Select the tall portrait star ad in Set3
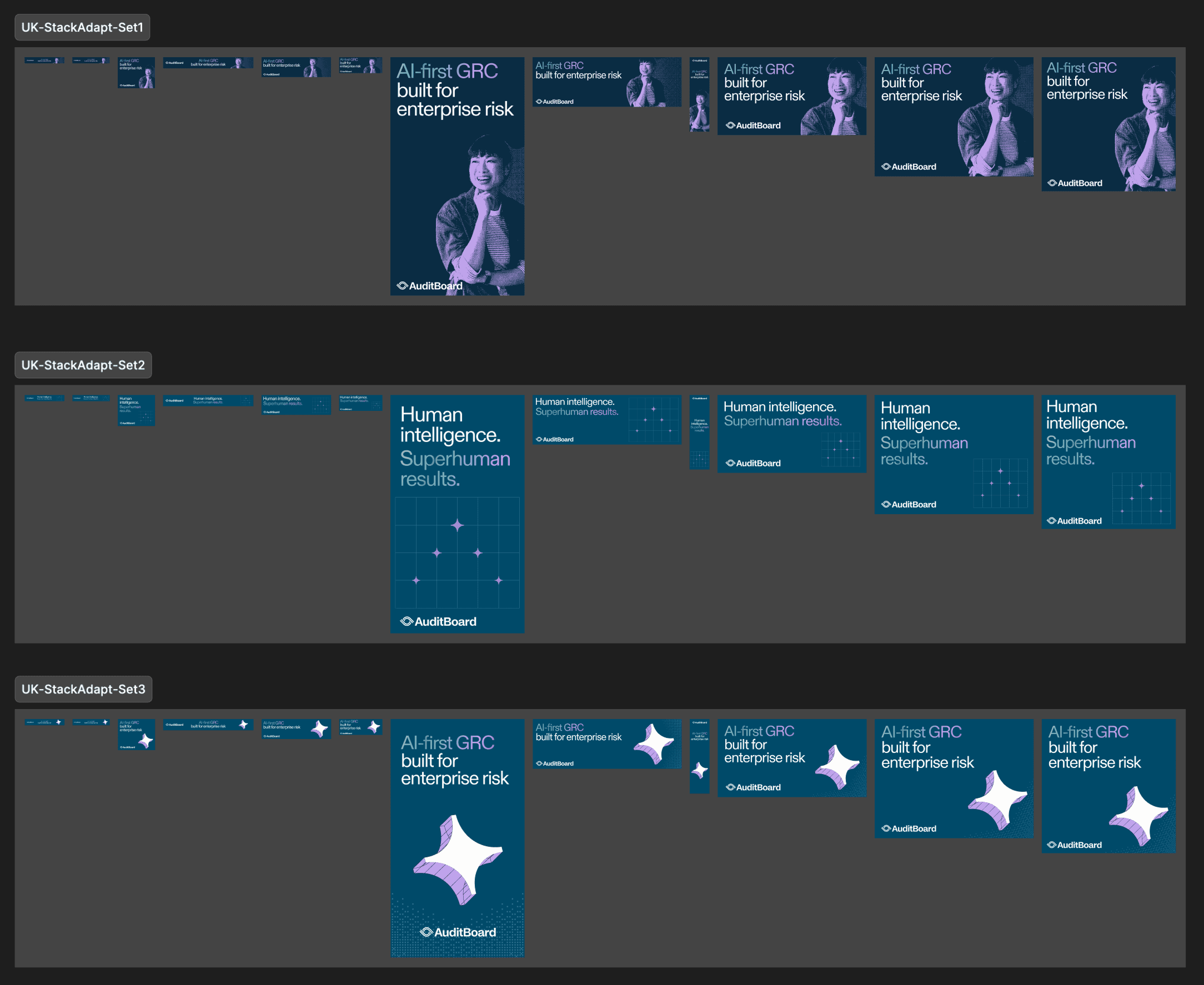The image size is (1204, 985). [x=457, y=838]
